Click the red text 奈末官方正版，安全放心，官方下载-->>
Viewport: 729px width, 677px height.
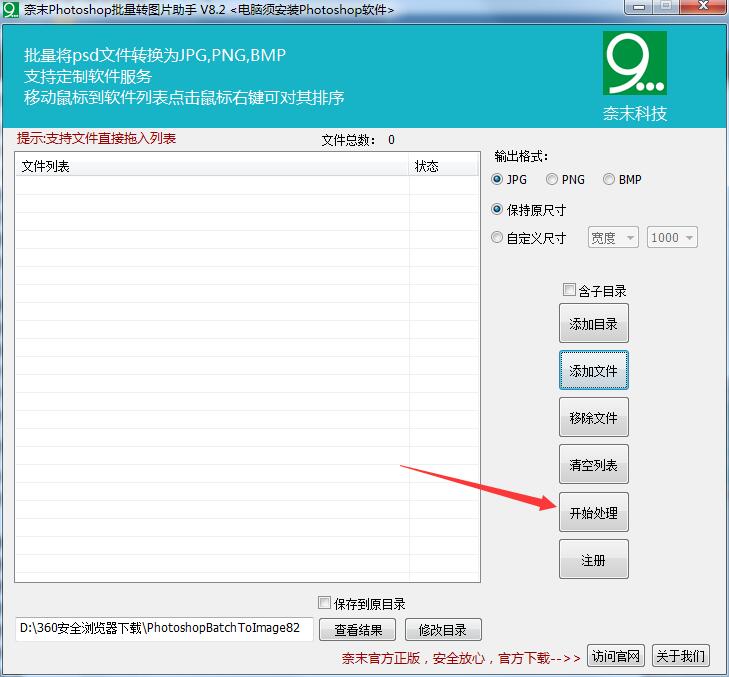tap(461, 658)
